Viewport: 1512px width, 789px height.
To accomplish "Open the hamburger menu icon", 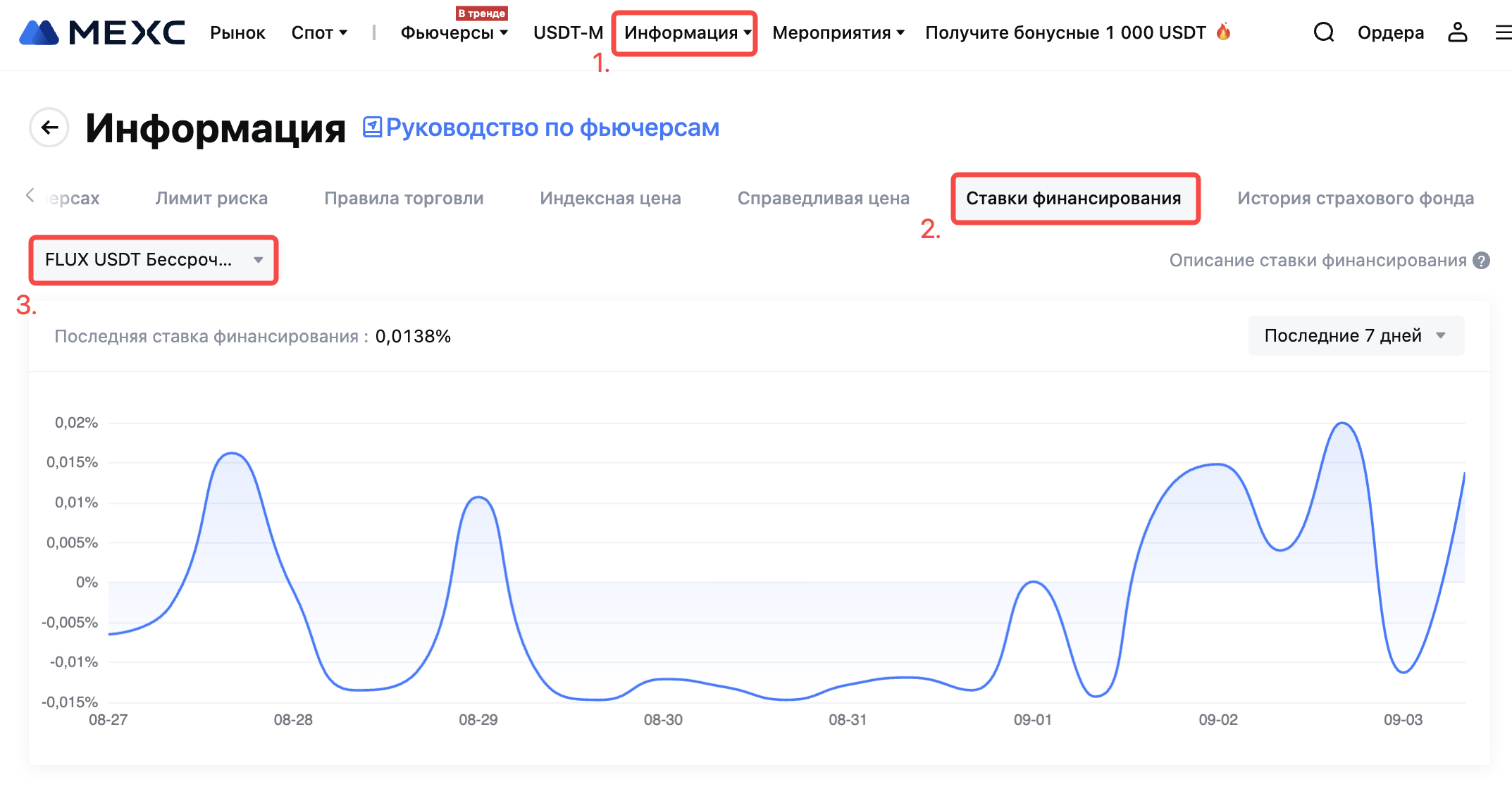I will pyautogui.click(x=1503, y=32).
